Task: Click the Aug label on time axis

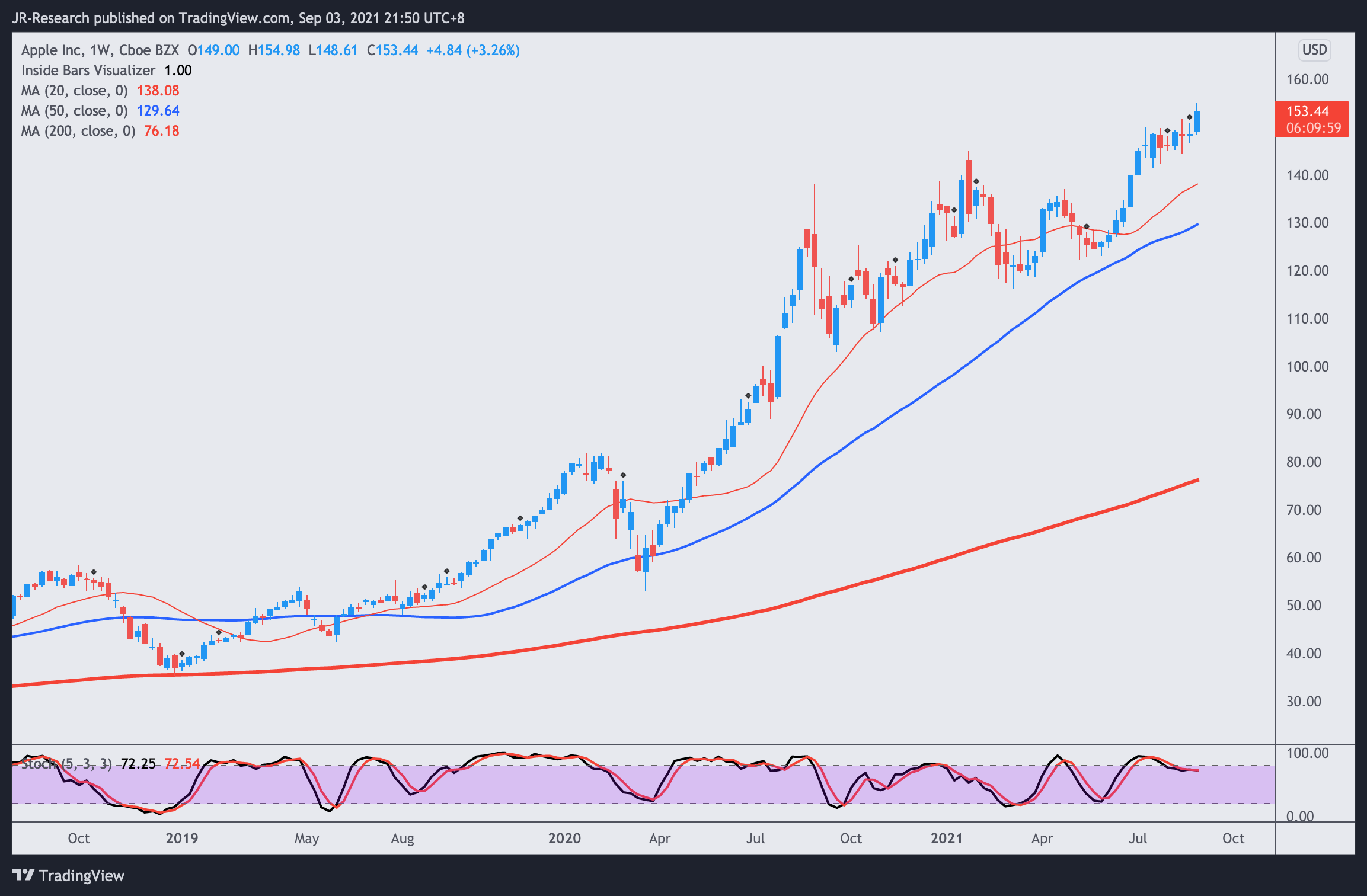Action: point(403,839)
